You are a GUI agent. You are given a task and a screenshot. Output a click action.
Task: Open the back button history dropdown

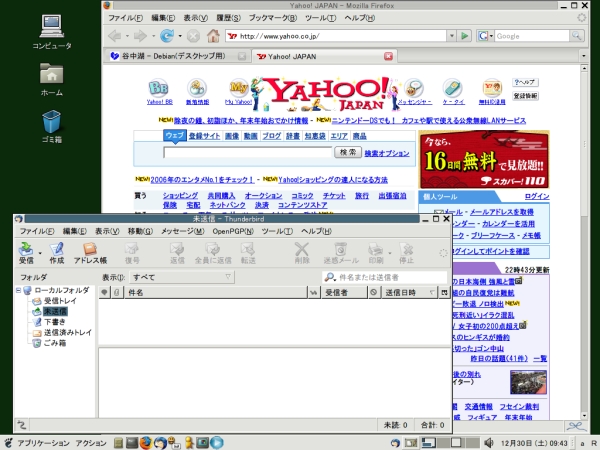coord(127,36)
